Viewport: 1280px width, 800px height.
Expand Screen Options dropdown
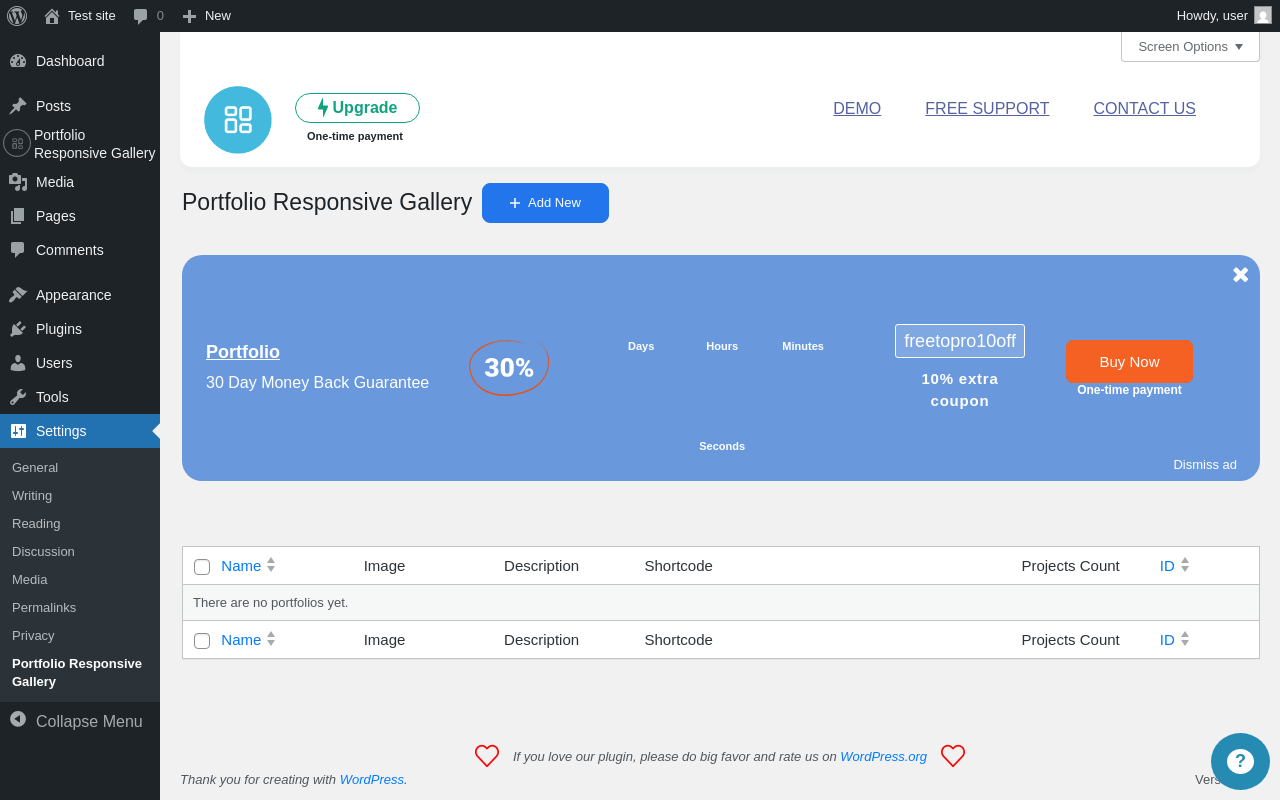coord(1190,46)
